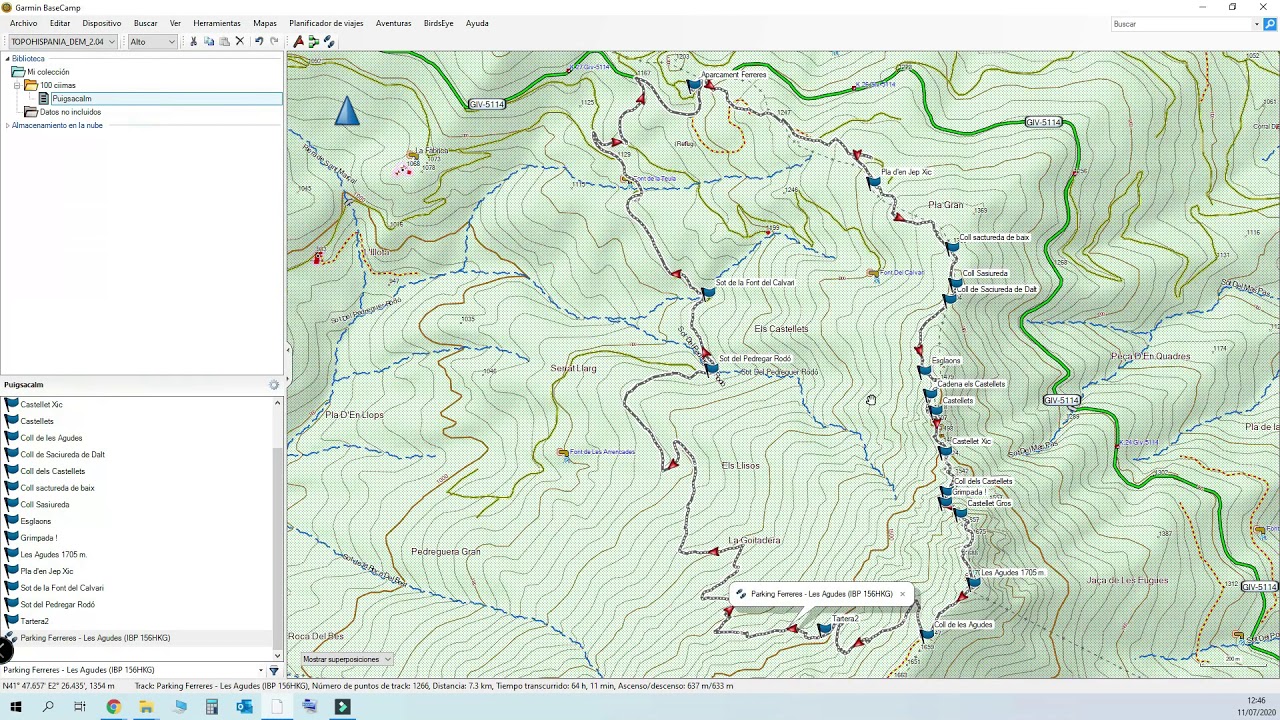The height and width of the screenshot is (720, 1280).
Task: Close the Parking Ferreres map popup
Action: (902, 593)
